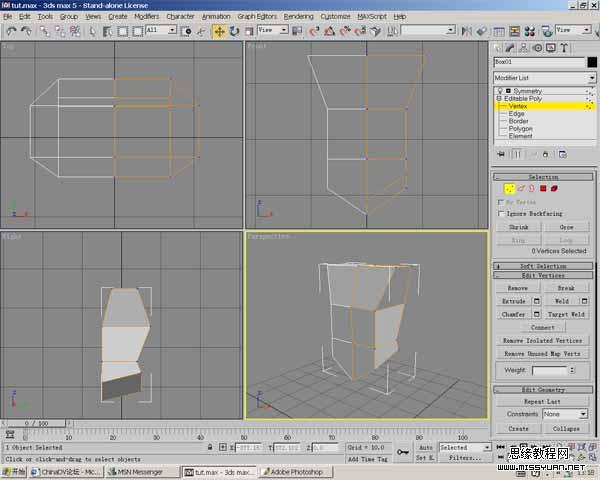Click the Redo arrow in main toolbar
The width and height of the screenshot is (600, 480).
point(26,31)
